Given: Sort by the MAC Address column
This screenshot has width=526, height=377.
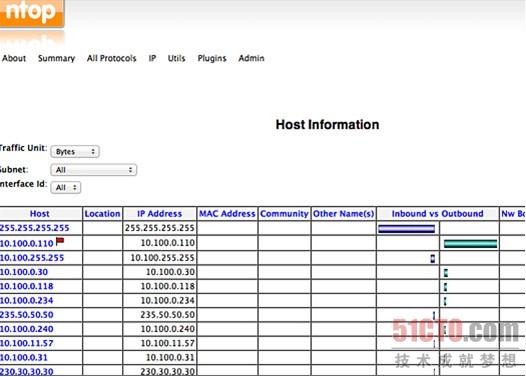Looking at the screenshot, I should (x=227, y=214).
